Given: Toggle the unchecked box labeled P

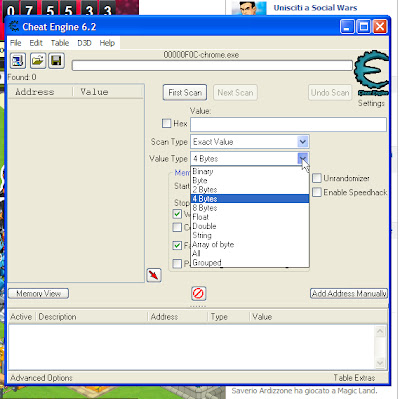Looking at the screenshot, I should [x=177, y=264].
